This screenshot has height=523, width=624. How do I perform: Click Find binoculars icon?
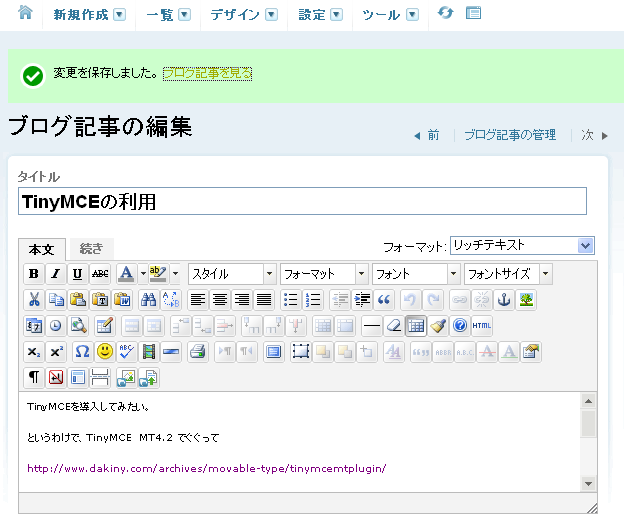click(x=149, y=300)
